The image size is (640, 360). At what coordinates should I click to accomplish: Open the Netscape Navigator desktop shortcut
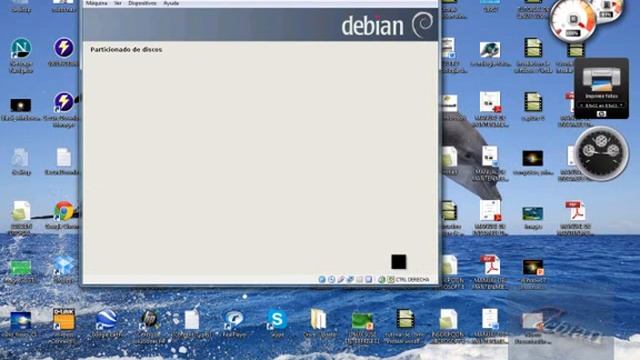tap(21, 49)
